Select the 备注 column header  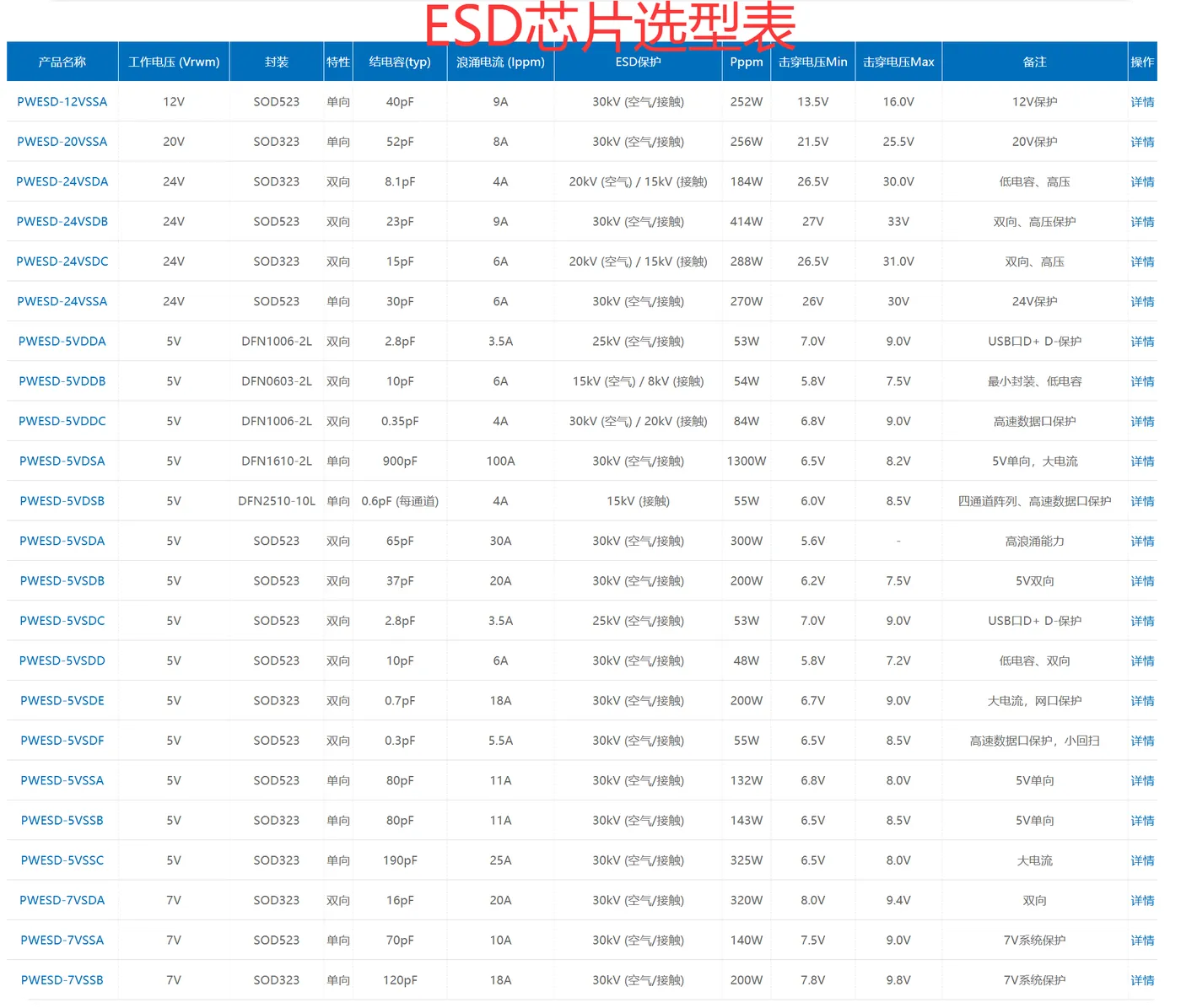coord(1035,62)
